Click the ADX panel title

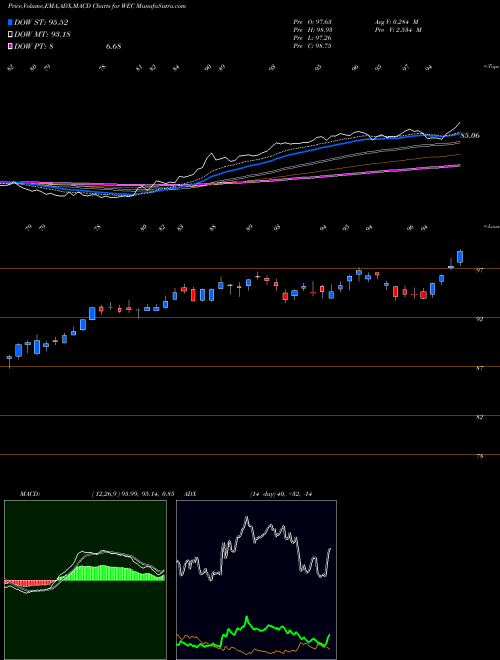(191, 494)
